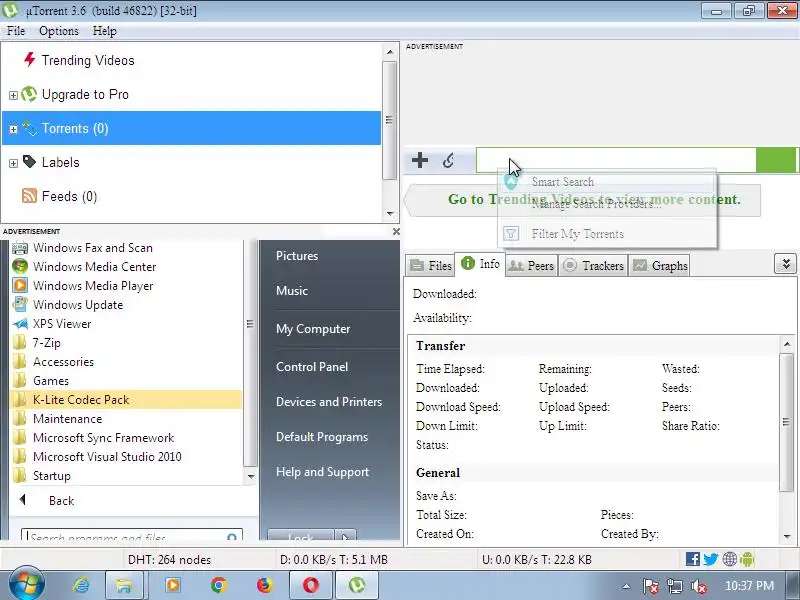Open My Computer from Start menu
The image size is (800, 600).
coord(313,329)
